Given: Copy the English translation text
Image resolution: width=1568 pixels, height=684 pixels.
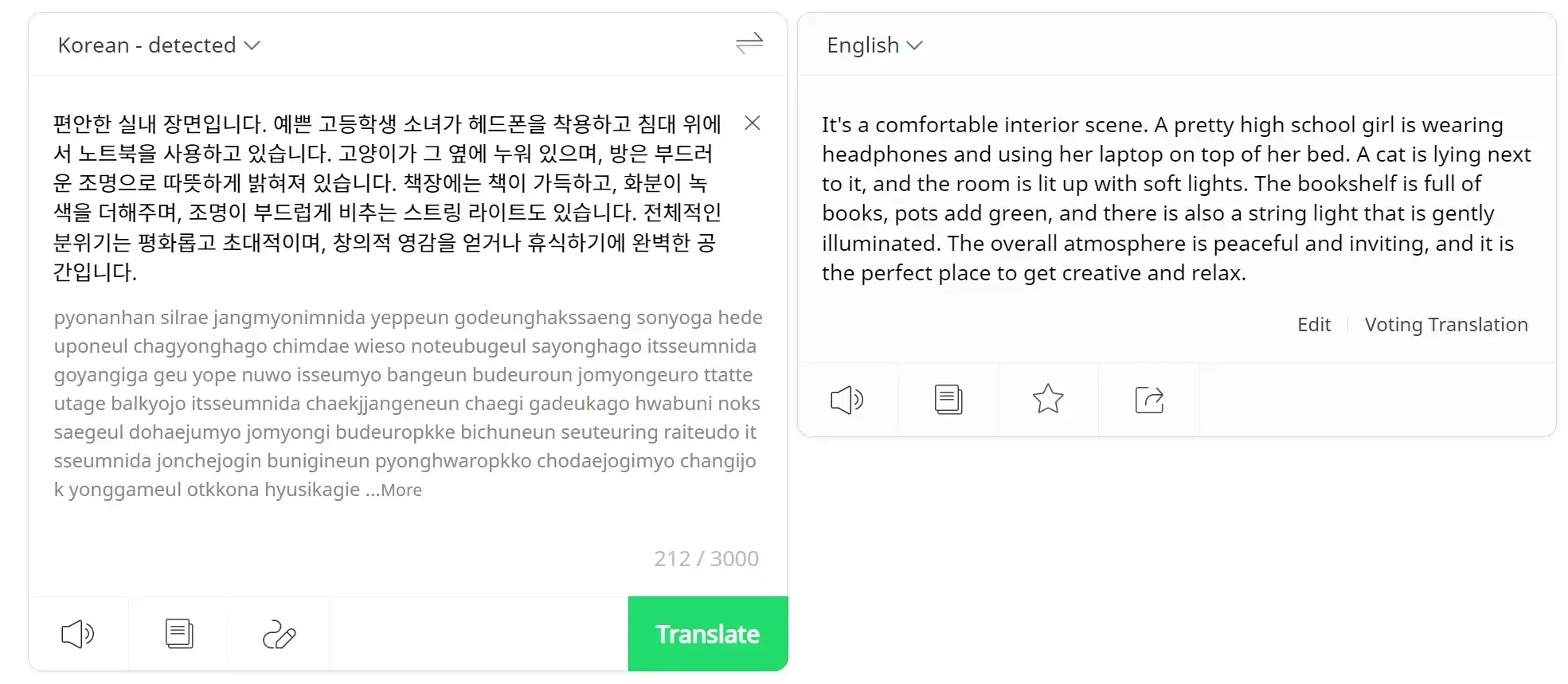Looking at the screenshot, I should pyautogui.click(x=947, y=400).
